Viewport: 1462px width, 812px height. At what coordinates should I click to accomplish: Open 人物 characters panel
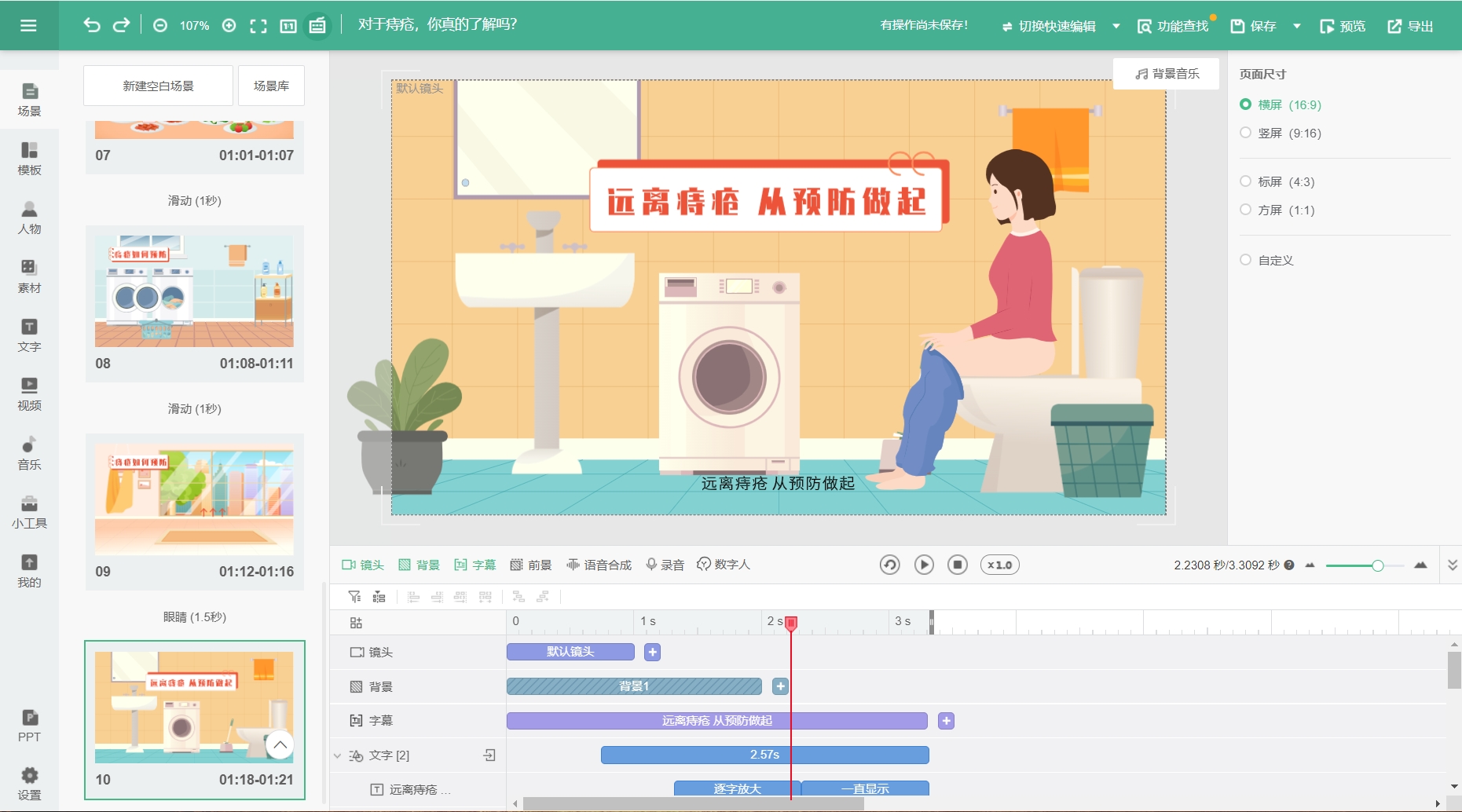tap(29, 218)
